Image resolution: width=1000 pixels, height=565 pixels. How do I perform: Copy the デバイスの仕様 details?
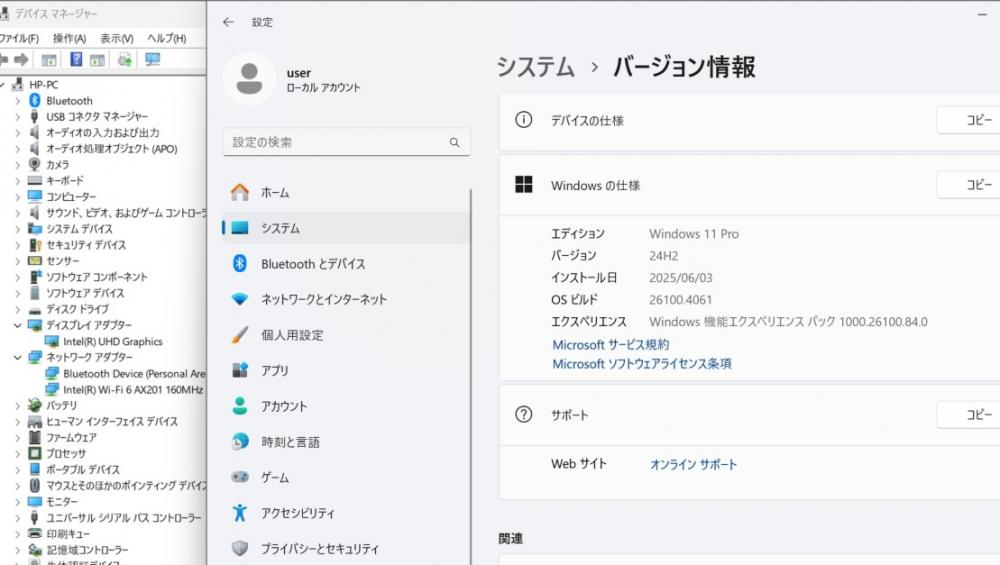click(x=968, y=120)
